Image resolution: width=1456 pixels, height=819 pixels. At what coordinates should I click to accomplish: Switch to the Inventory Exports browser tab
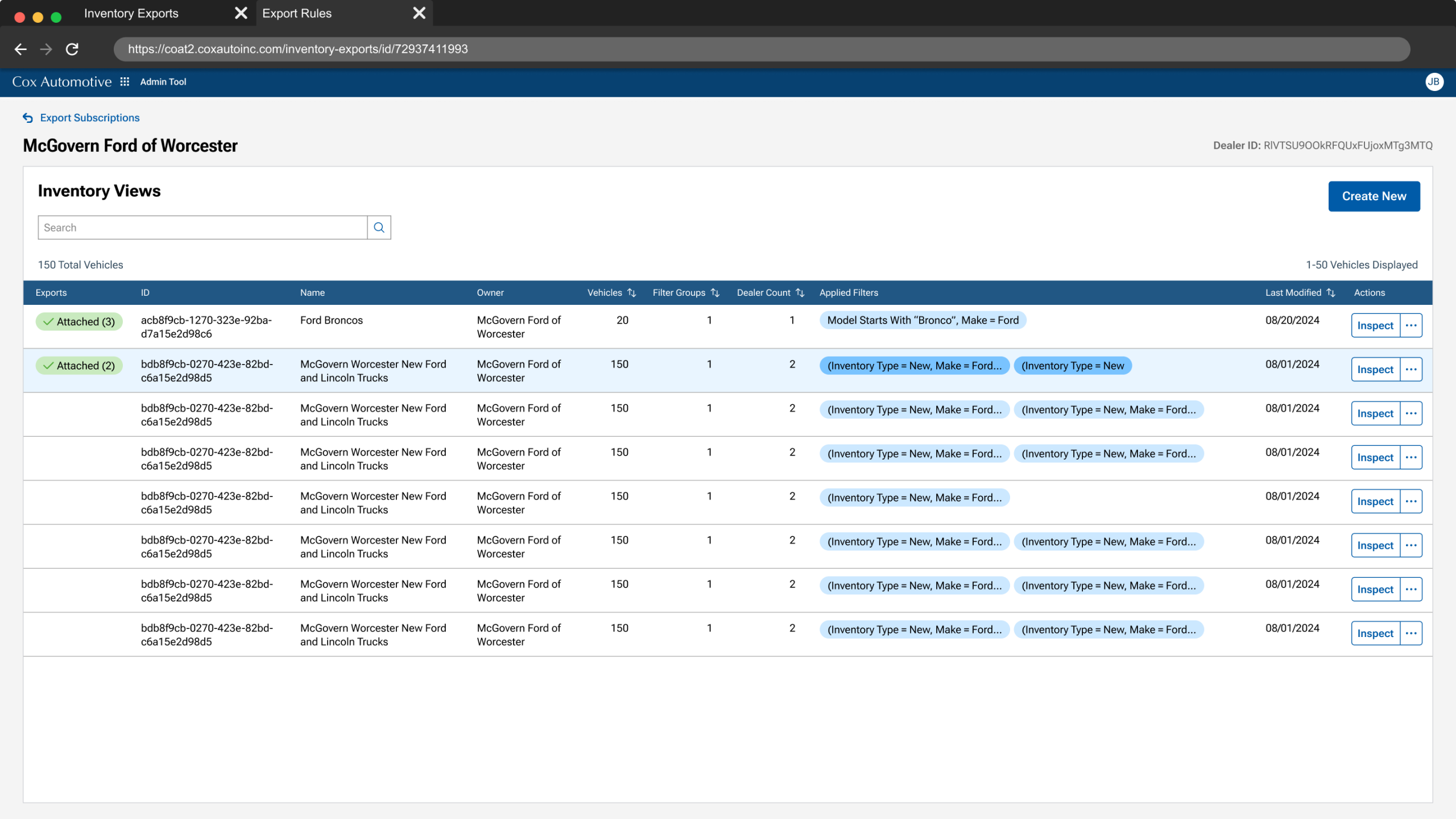click(x=131, y=13)
